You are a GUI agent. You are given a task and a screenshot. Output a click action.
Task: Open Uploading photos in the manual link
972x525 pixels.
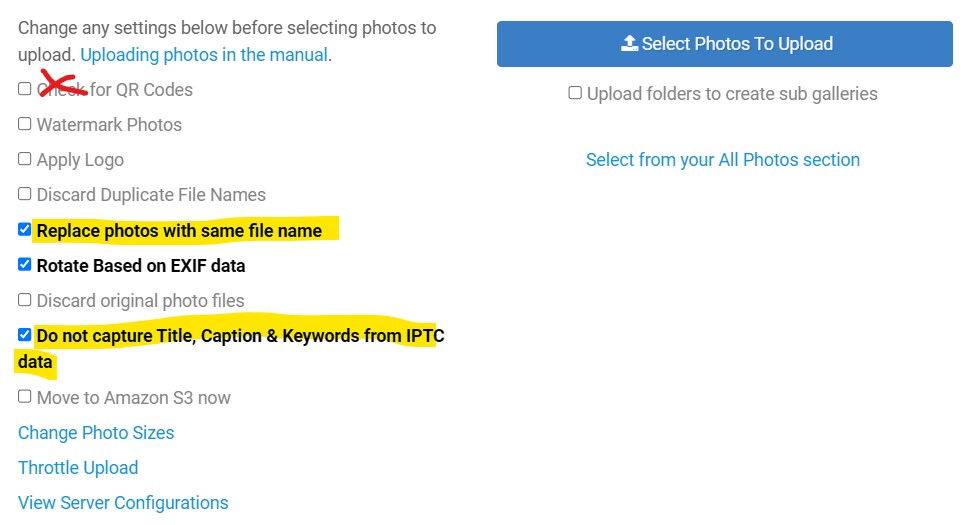tap(204, 55)
